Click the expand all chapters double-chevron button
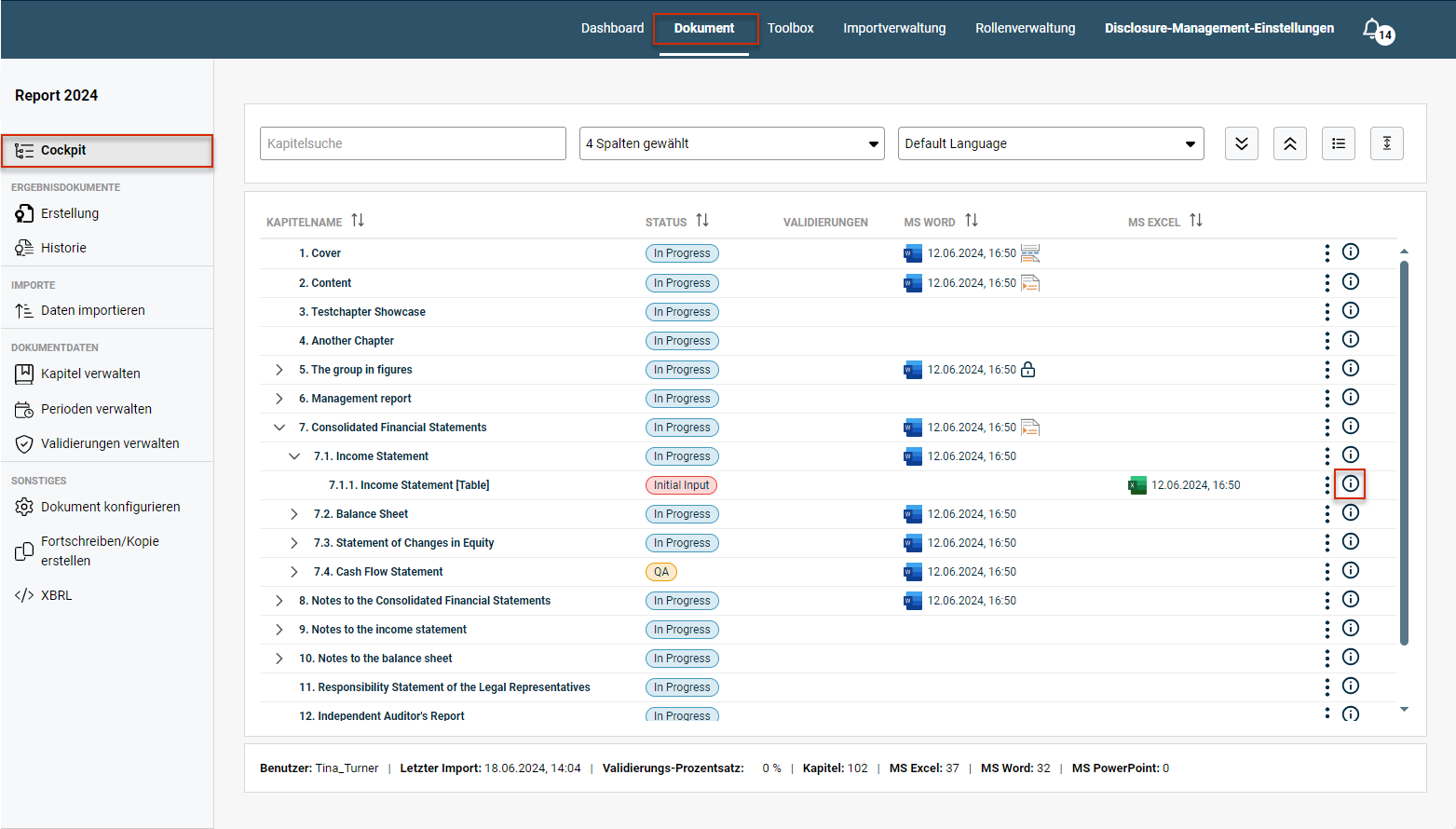The image size is (1456, 829). click(1242, 143)
